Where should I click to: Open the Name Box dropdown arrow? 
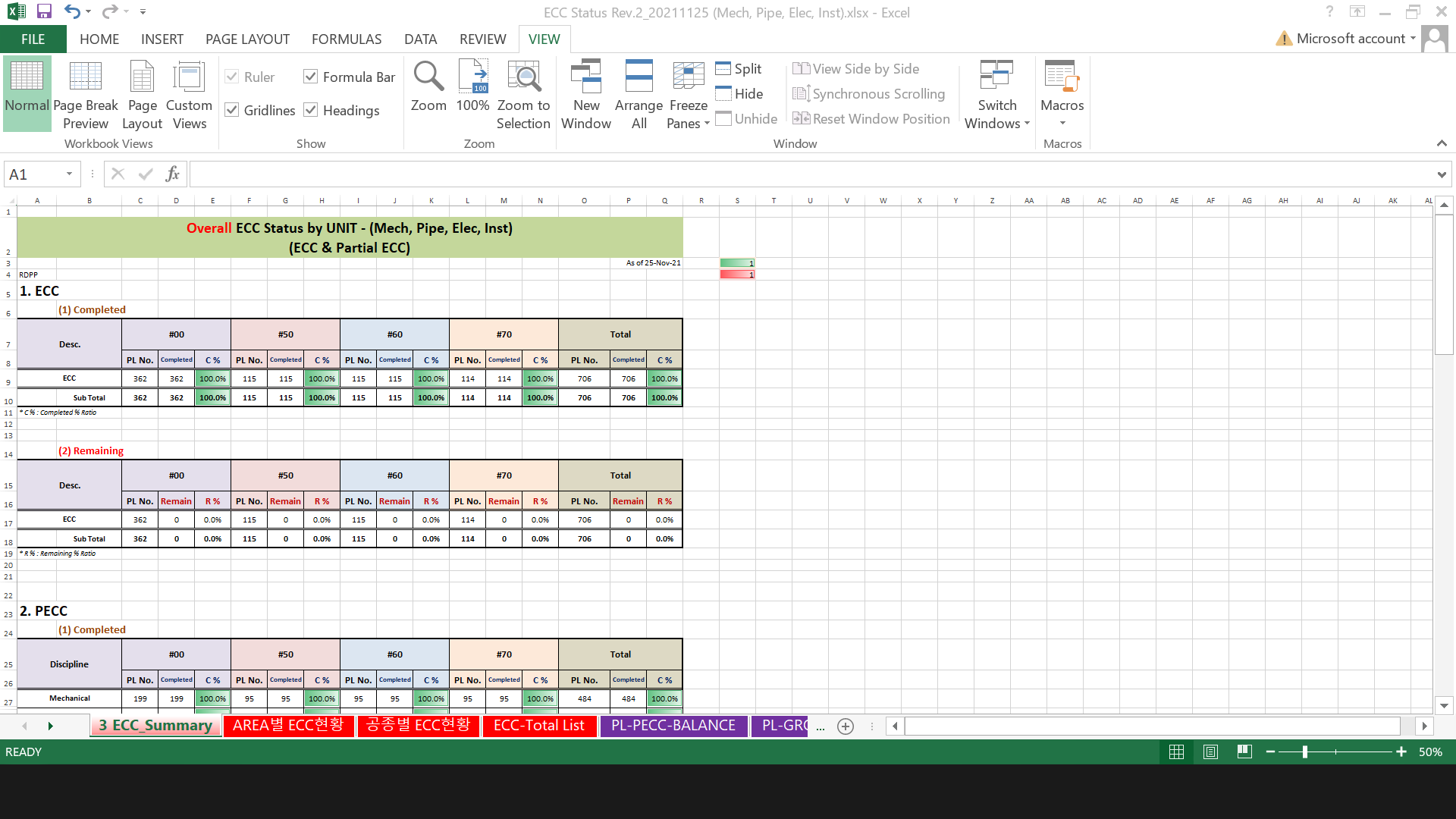click(69, 174)
